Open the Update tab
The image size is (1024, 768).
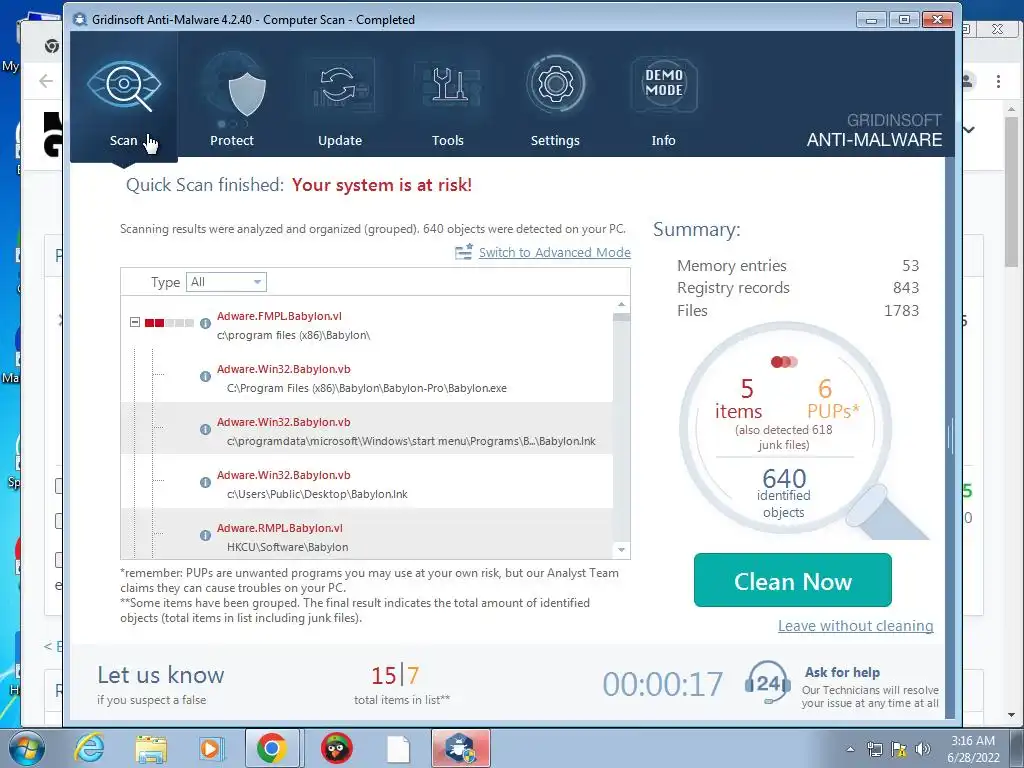340,97
